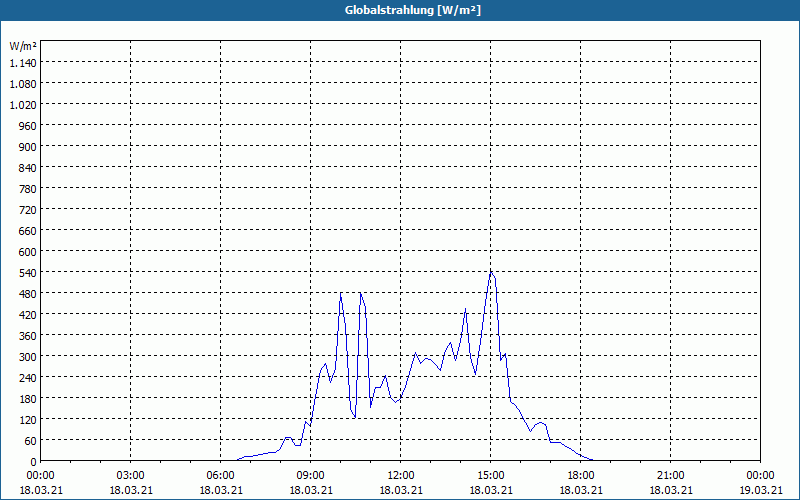Screen dimensions: 800x500
Task: Click the 15:00 peak of the blue curve
Action: (491, 272)
